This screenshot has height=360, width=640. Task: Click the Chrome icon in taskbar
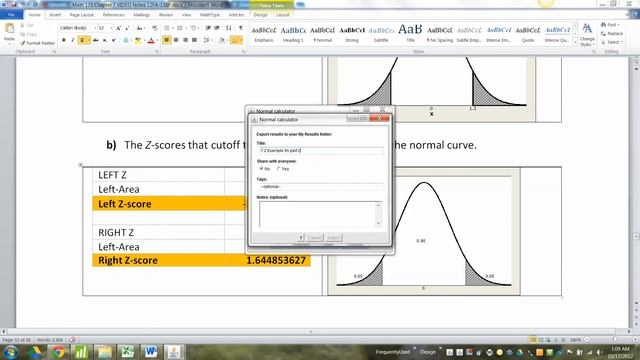pos(58,351)
